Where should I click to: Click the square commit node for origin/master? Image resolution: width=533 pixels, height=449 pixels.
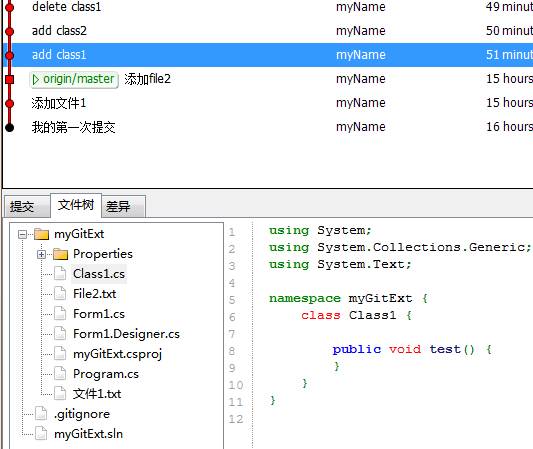[x=10, y=80]
